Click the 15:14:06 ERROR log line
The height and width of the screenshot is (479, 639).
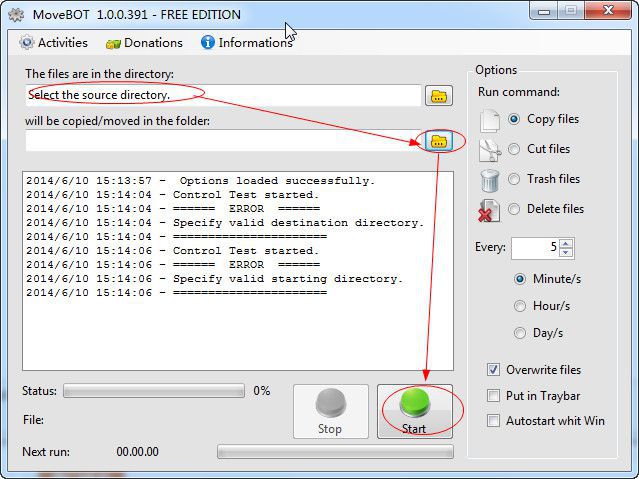(x=173, y=265)
